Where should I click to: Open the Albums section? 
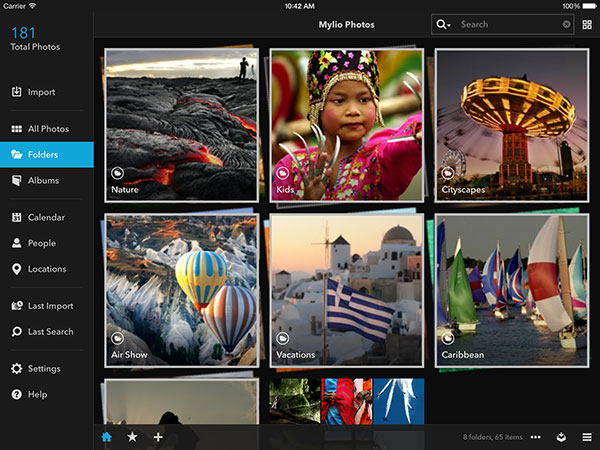pyautogui.click(x=47, y=180)
